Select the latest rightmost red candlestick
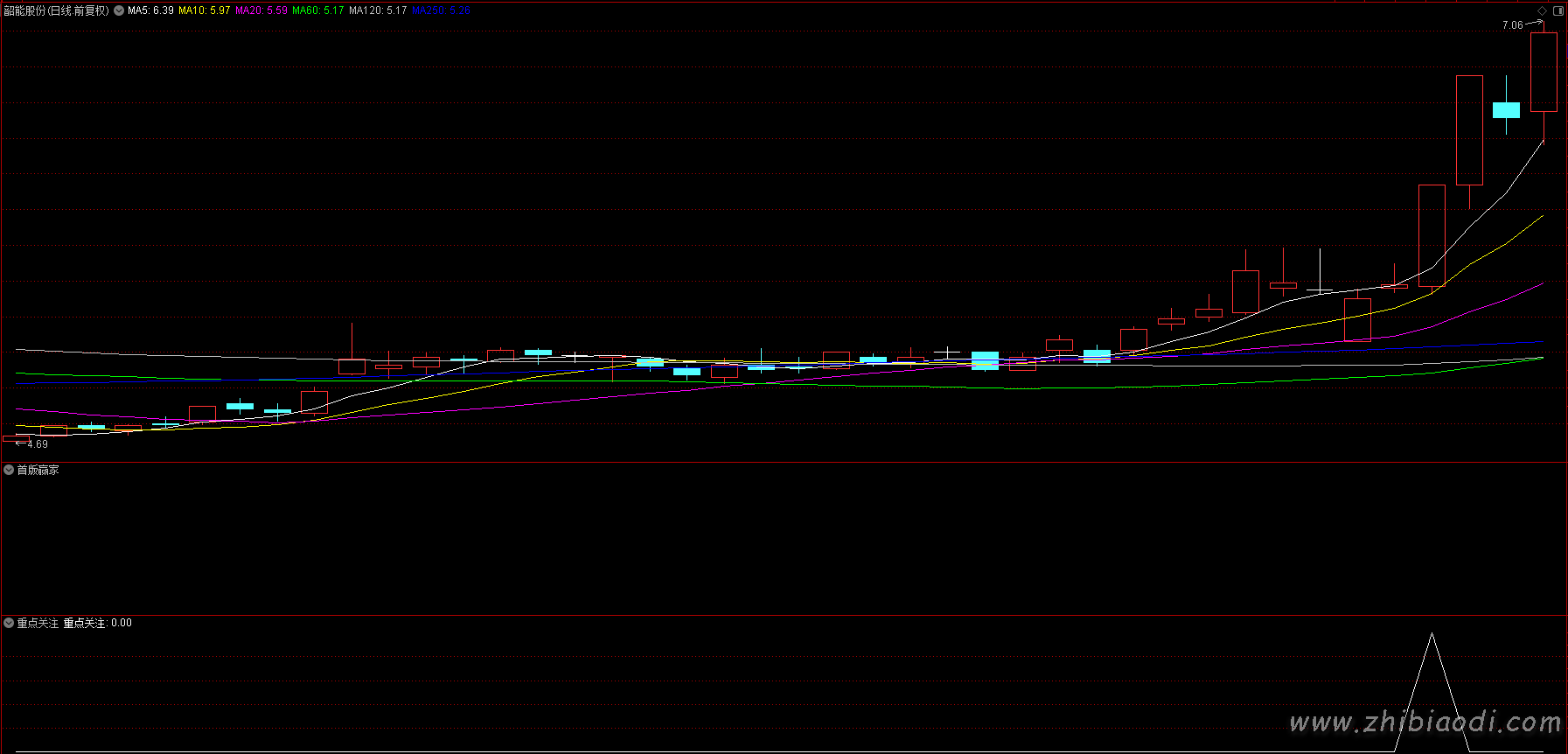Image resolution: width=1568 pixels, height=754 pixels. pyautogui.click(x=1544, y=72)
